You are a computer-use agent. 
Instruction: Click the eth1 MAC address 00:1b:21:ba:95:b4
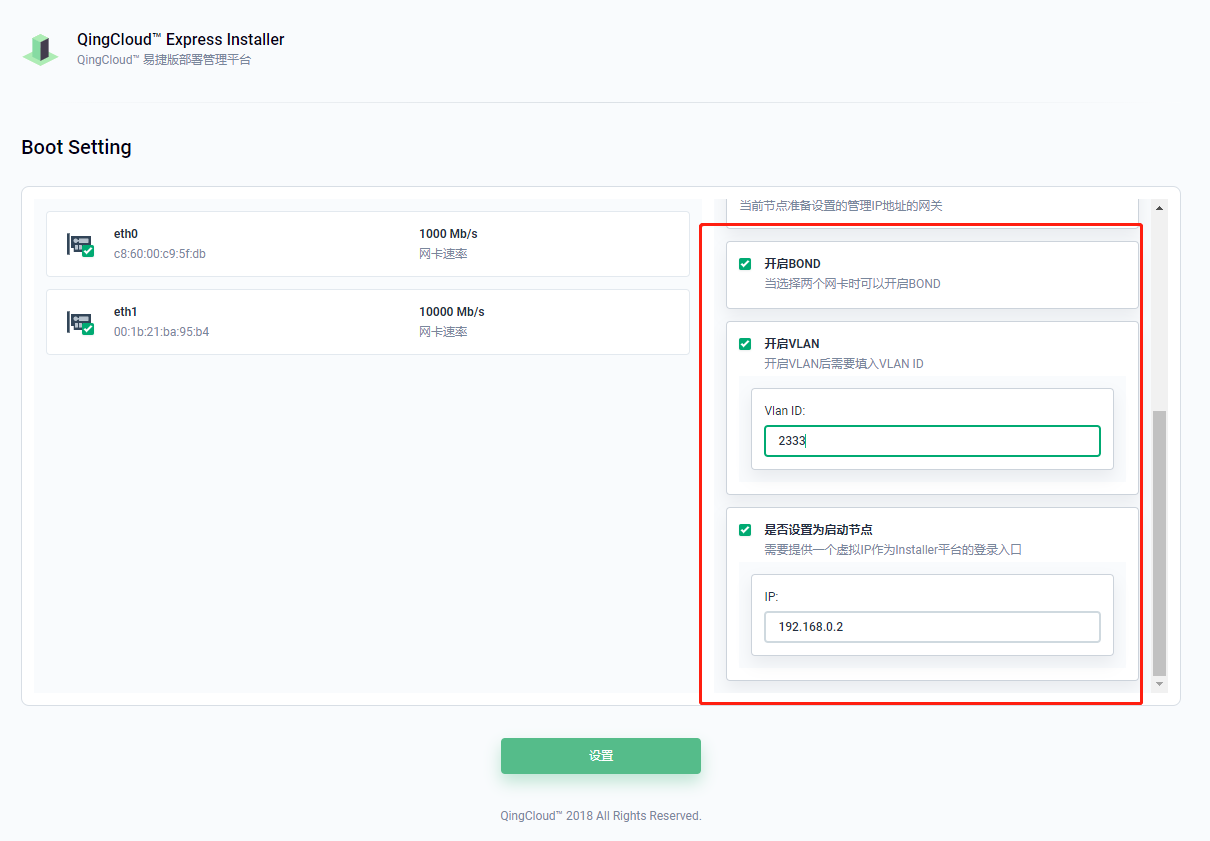click(161, 332)
